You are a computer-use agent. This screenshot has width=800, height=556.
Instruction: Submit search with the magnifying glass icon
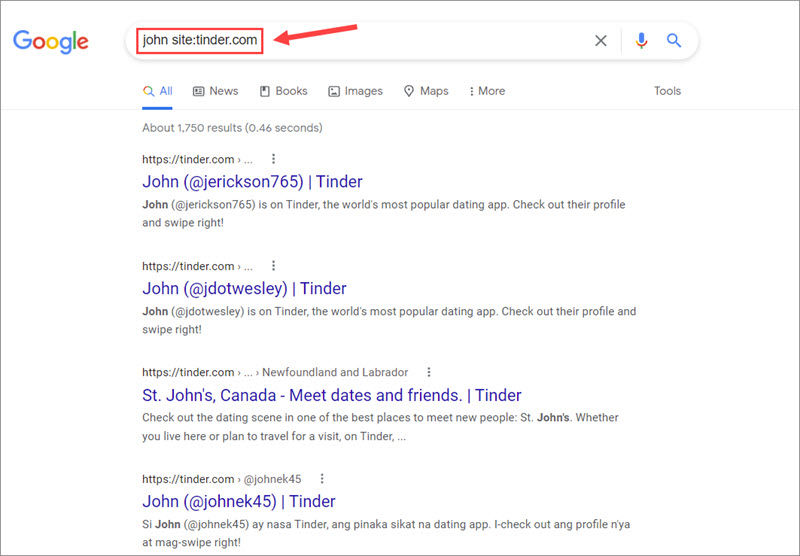[674, 40]
